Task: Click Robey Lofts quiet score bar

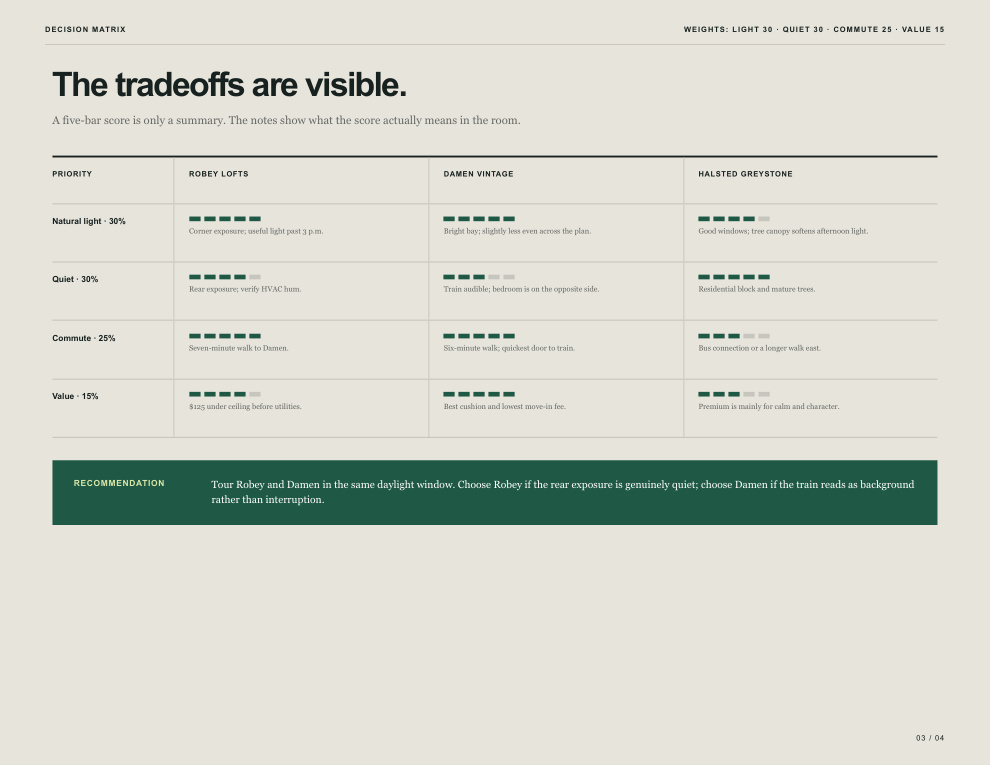Action: [x=225, y=277]
